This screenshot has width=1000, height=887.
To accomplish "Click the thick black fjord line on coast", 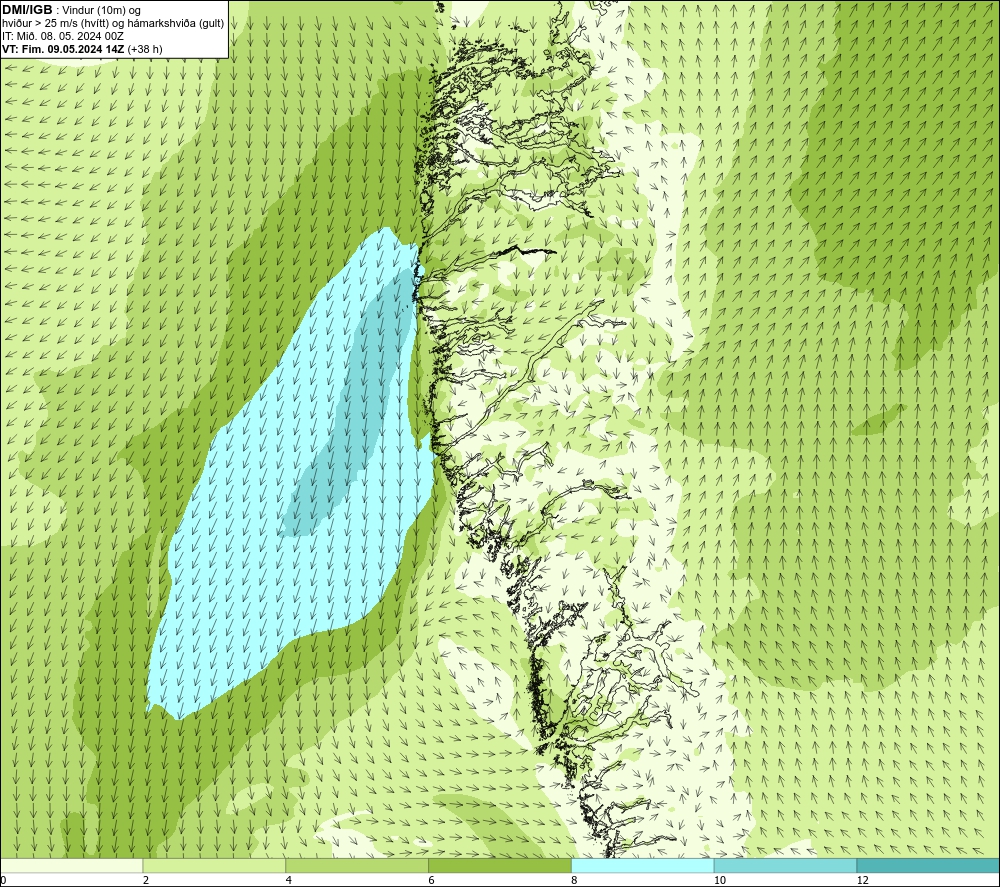I will point(527,251).
